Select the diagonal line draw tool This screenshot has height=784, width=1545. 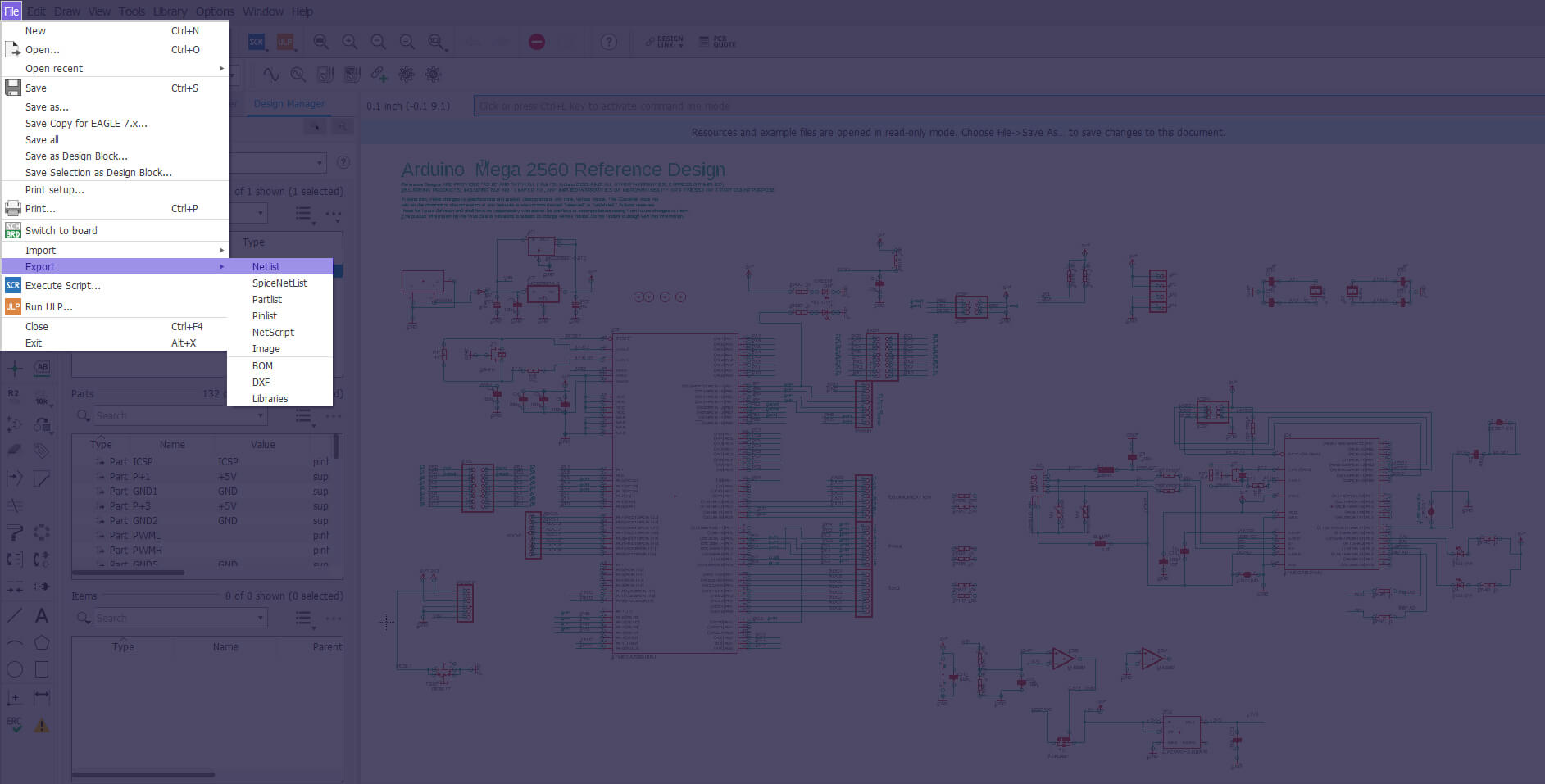pyautogui.click(x=15, y=615)
